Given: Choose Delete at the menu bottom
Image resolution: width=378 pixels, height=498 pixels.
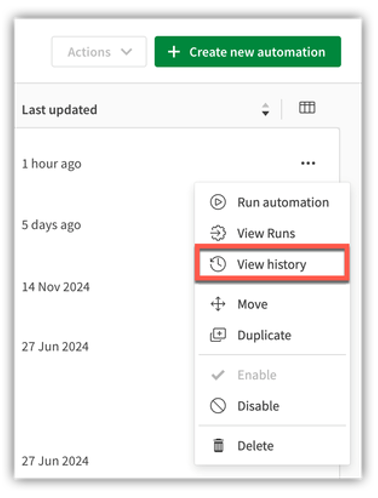Looking at the screenshot, I should coord(272,446).
